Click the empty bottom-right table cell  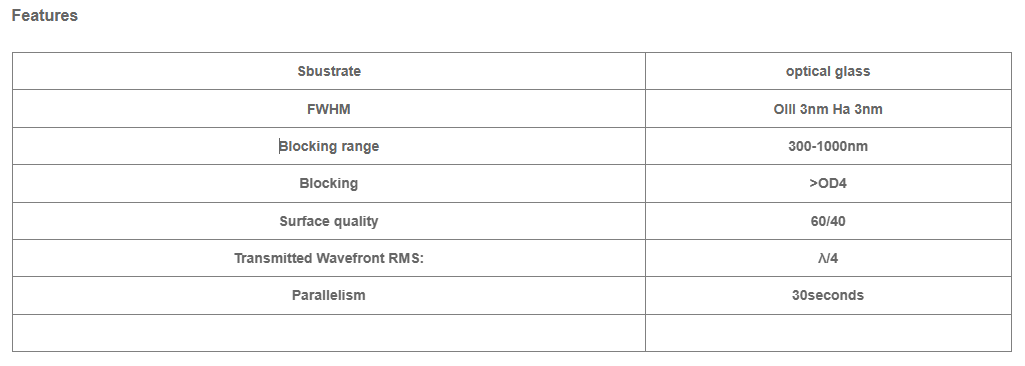coord(828,333)
